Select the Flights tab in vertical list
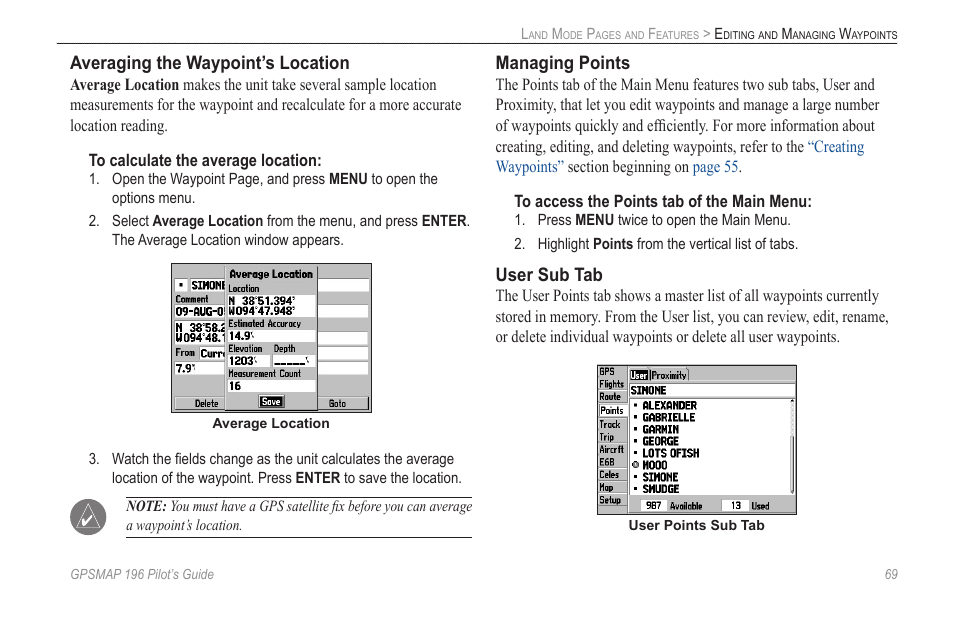Screen dimensions: 954x618 tap(611, 384)
